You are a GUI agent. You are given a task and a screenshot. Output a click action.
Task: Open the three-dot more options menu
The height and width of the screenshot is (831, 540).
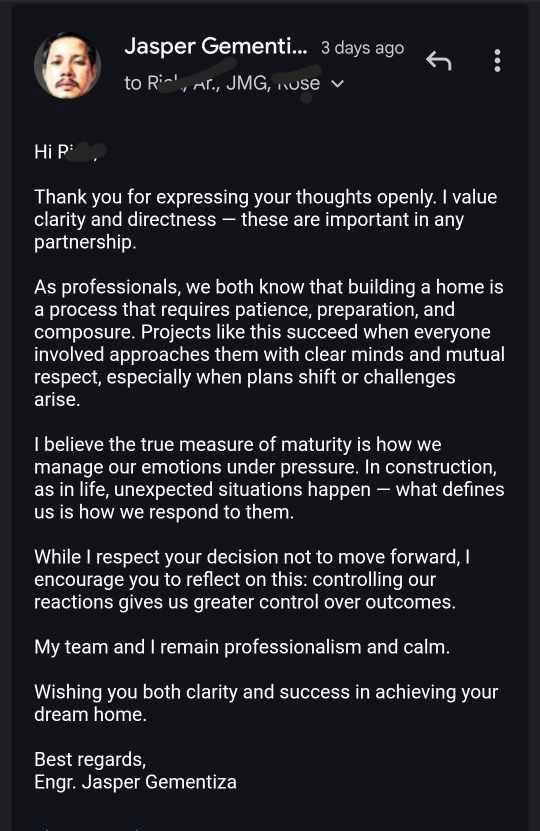point(497,60)
